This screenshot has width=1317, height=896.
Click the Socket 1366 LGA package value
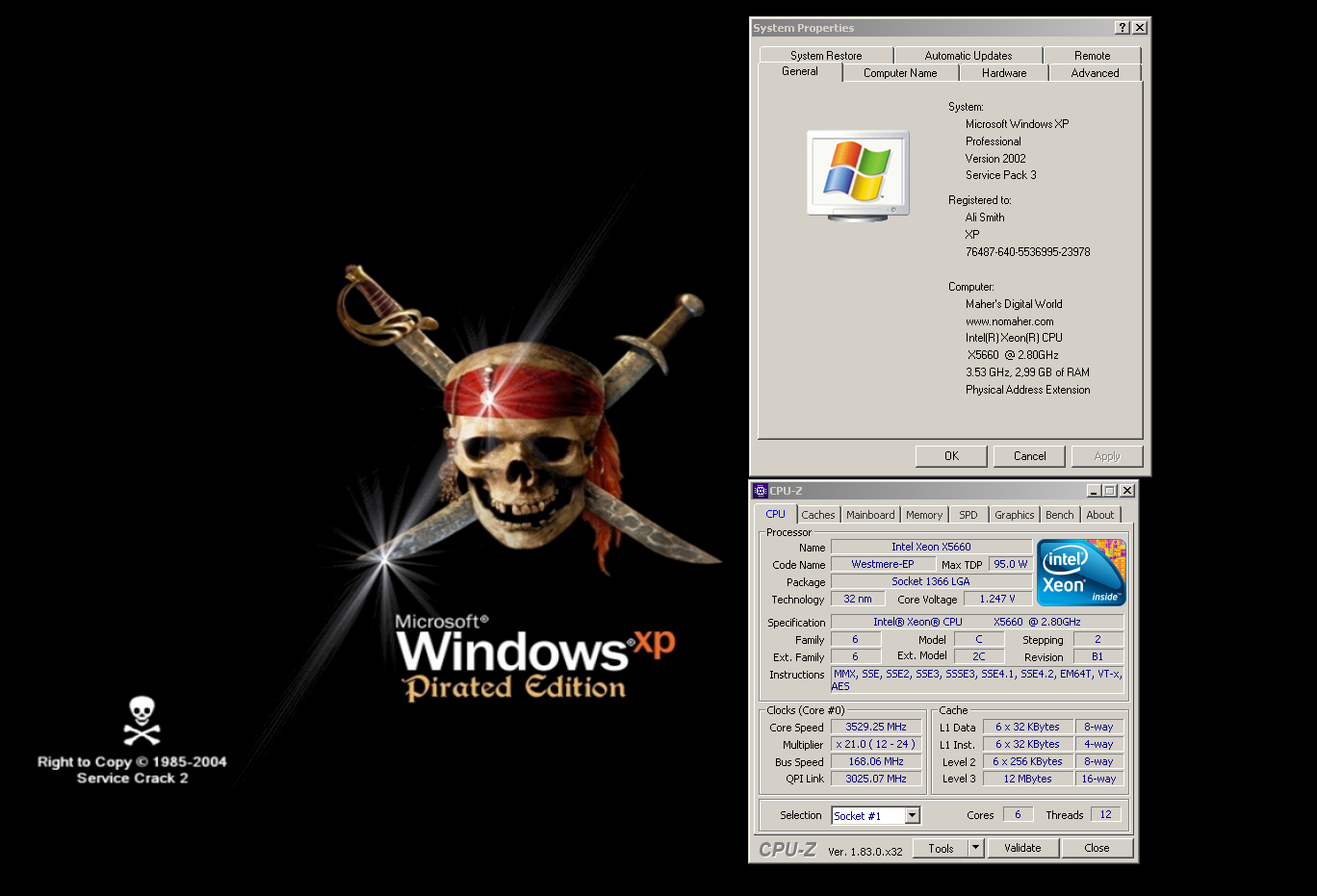click(x=931, y=581)
